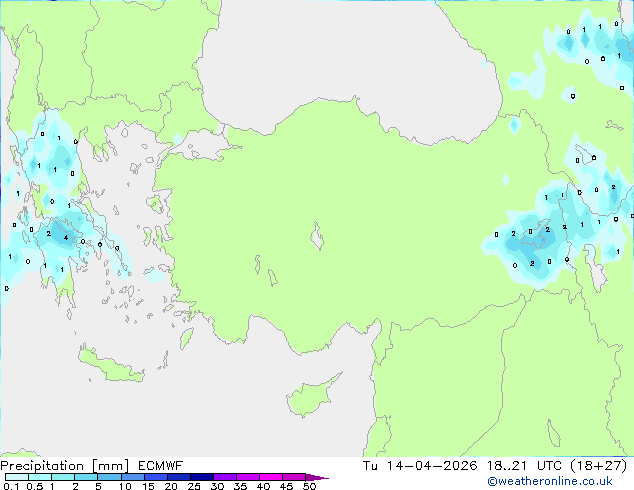634x490 pixels.
Task: Click the legend tick label '50'
Action: point(309,486)
